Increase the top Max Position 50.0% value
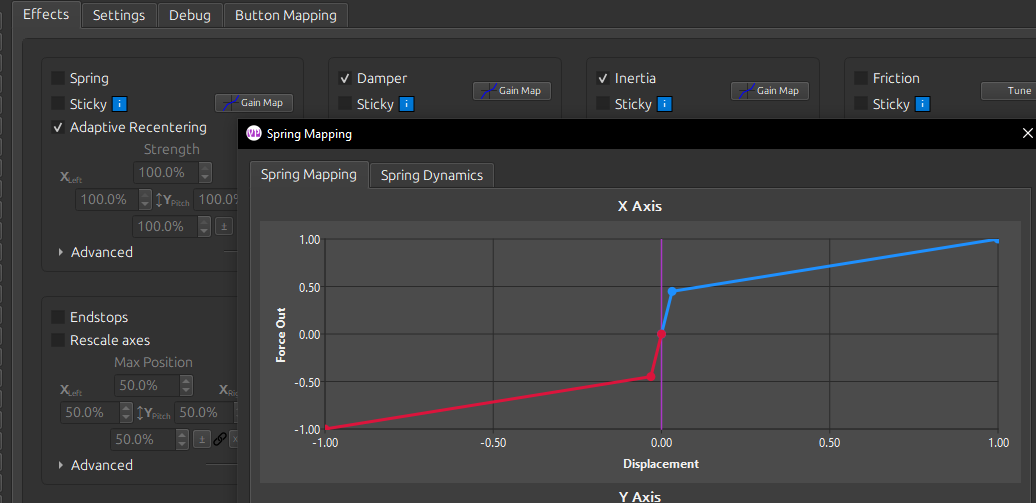Screen dimensions: 1036x503 (x=187, y=381)
